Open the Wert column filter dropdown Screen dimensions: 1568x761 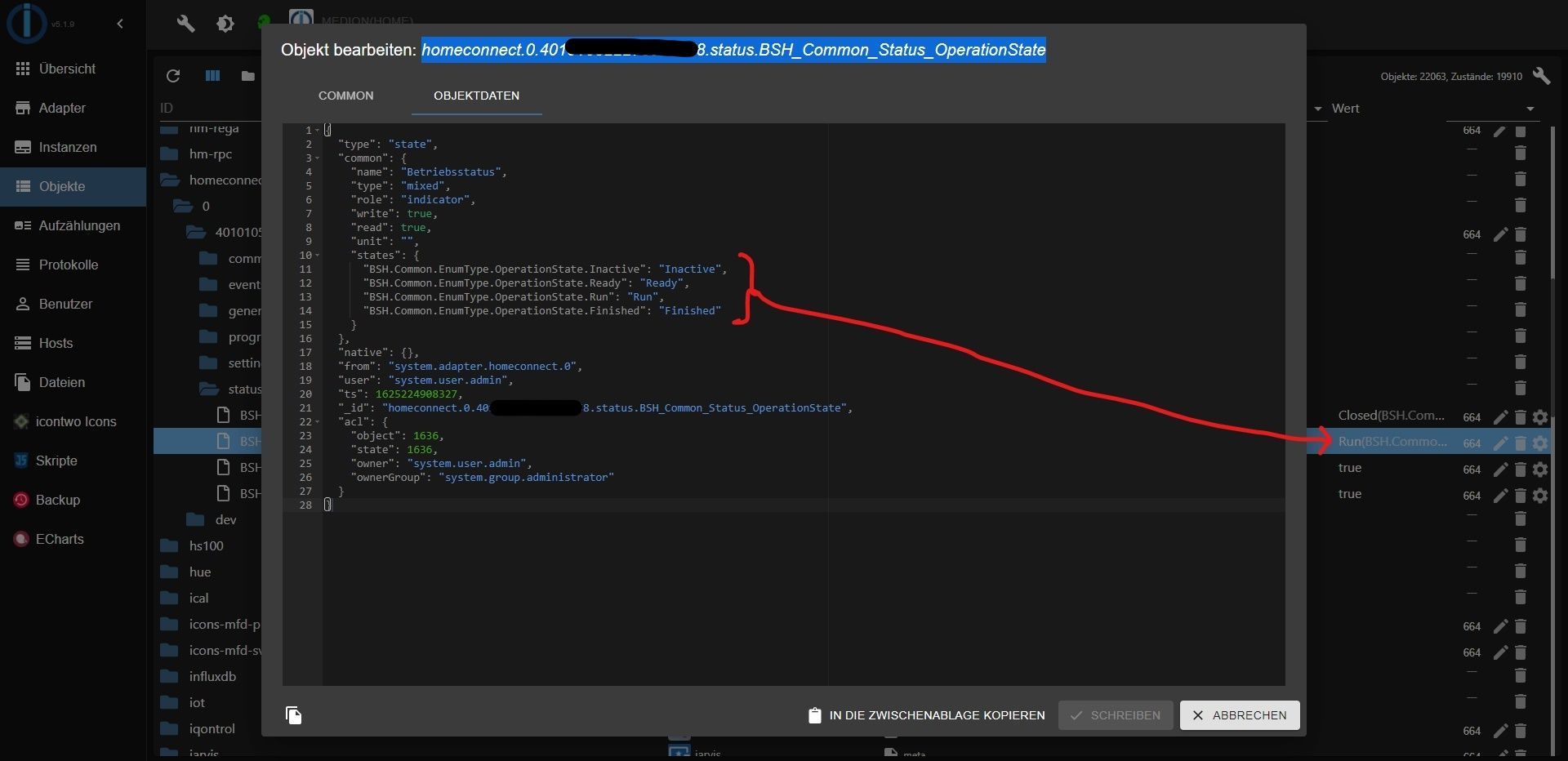click(x=1530, y=109)
